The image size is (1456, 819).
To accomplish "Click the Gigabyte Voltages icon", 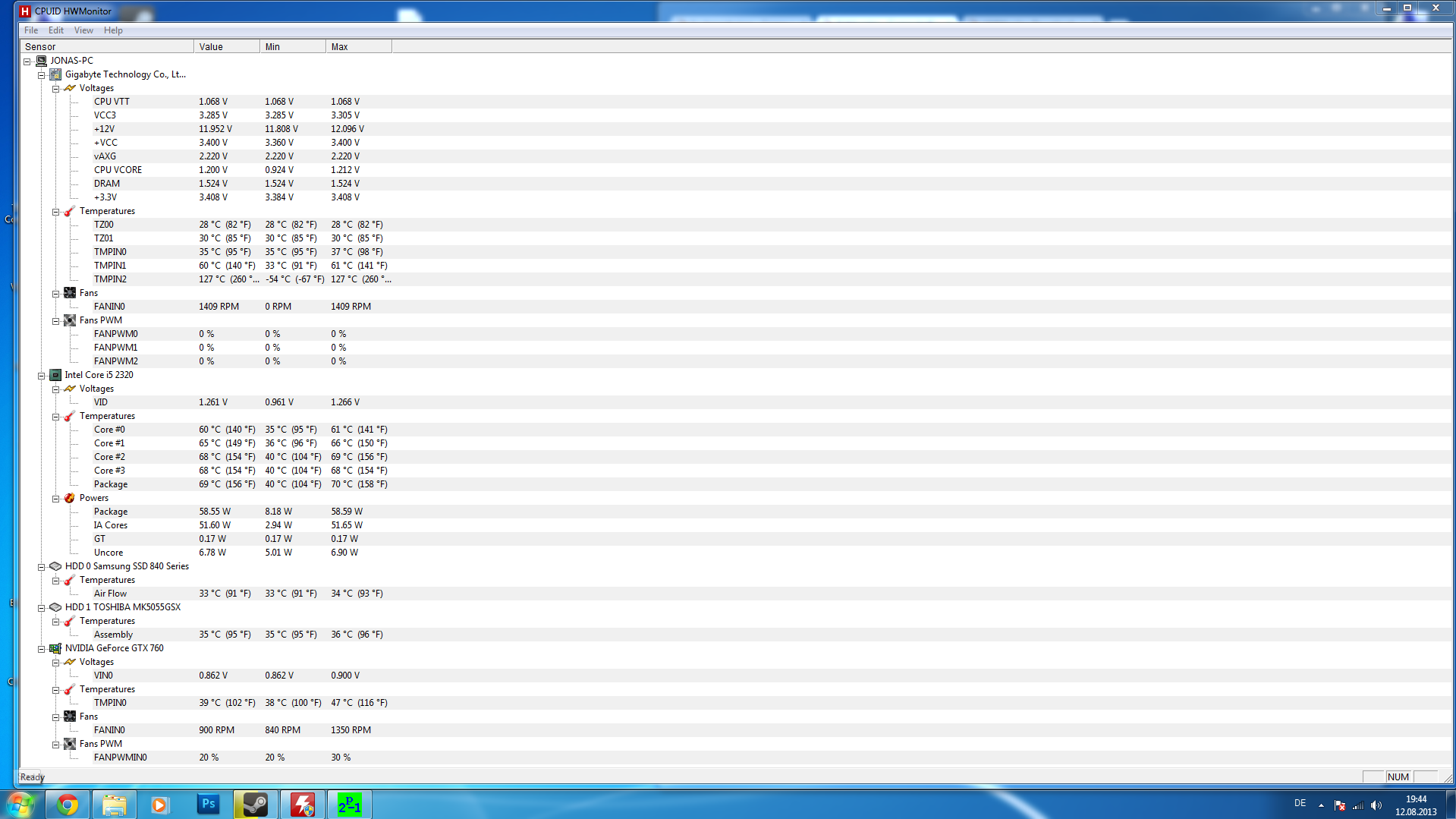I will tap(70, 88).
